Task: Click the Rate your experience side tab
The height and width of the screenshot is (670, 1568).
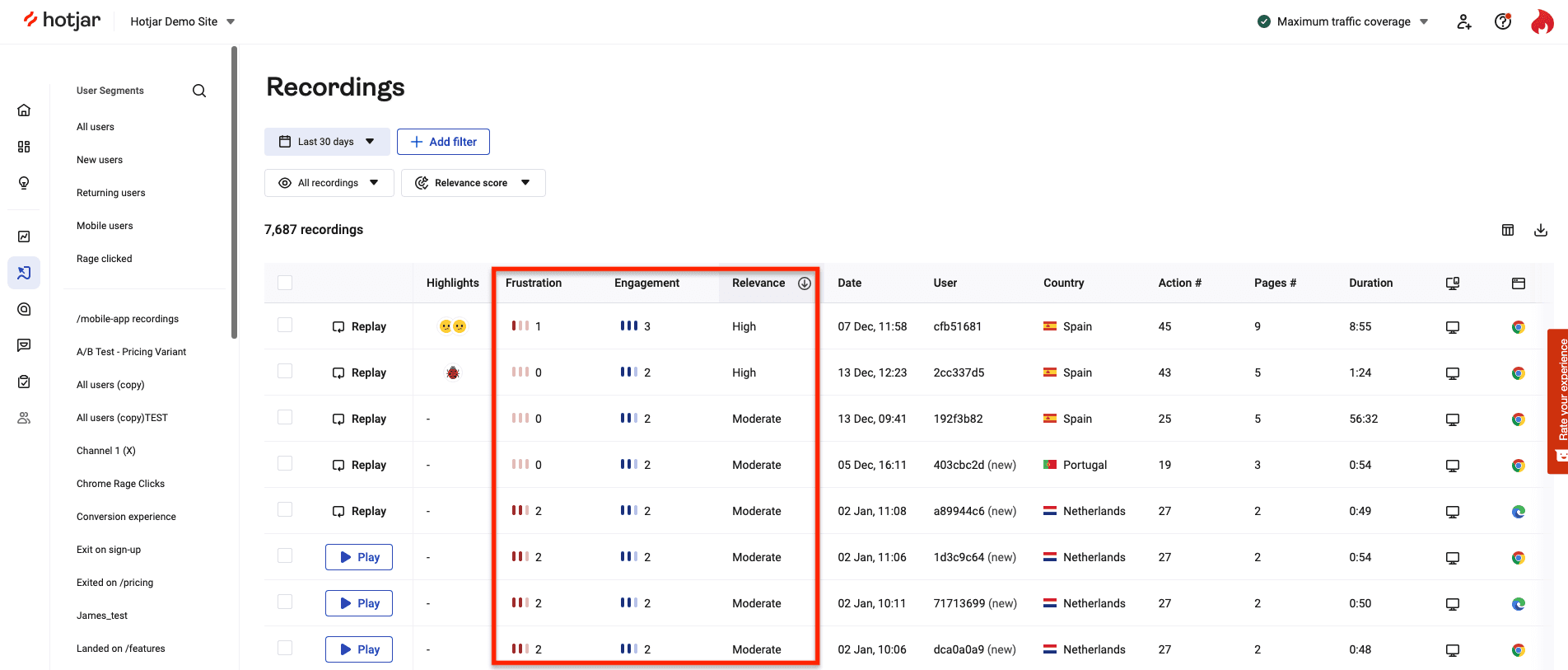Action: [x=1558, y=401]
